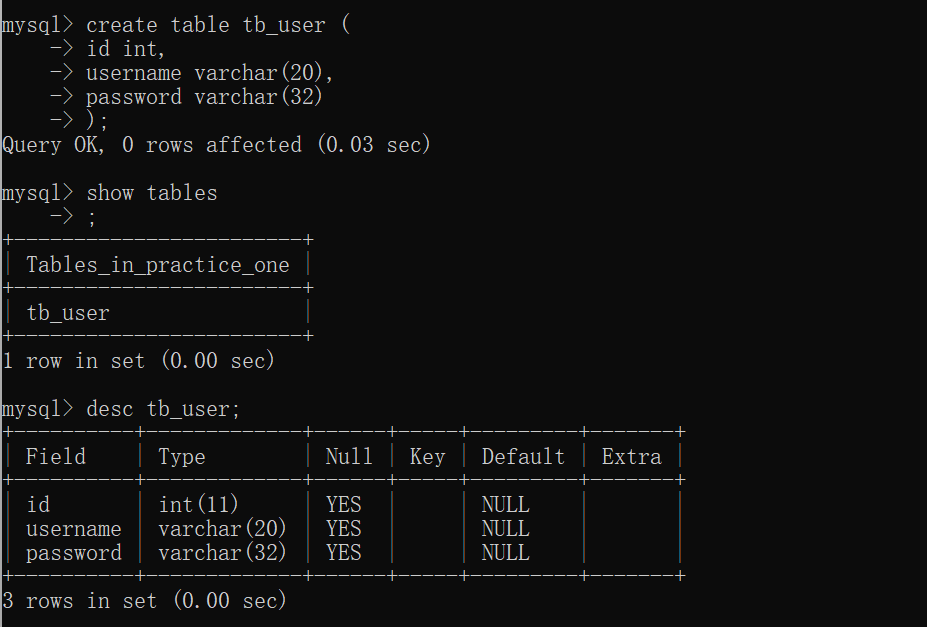This screenshot has width=927, height=627.
Task: Click the "desc tb_user;" command text
Action: (164, 409)
